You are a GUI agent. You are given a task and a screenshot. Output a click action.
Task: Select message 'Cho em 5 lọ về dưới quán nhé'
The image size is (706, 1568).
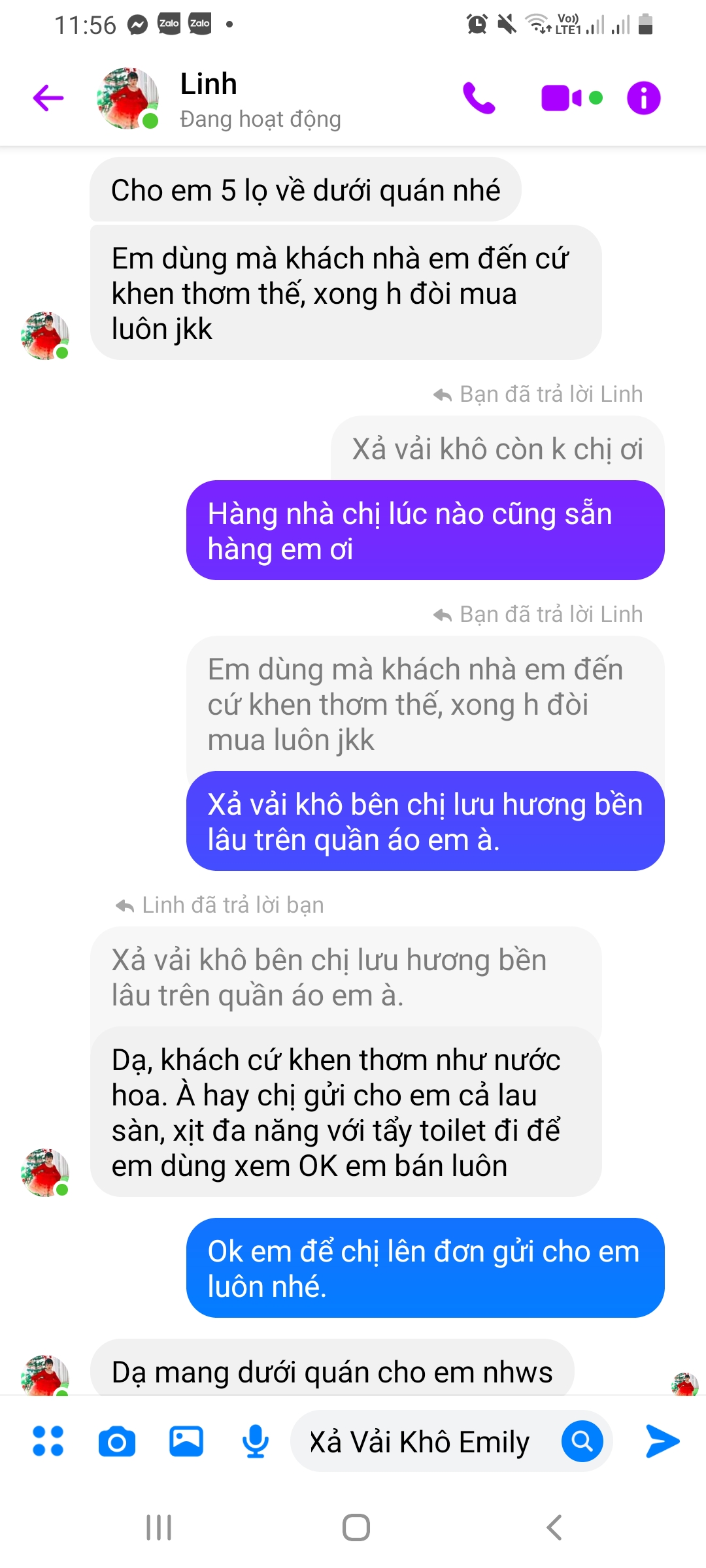click(x=305, y=190)
